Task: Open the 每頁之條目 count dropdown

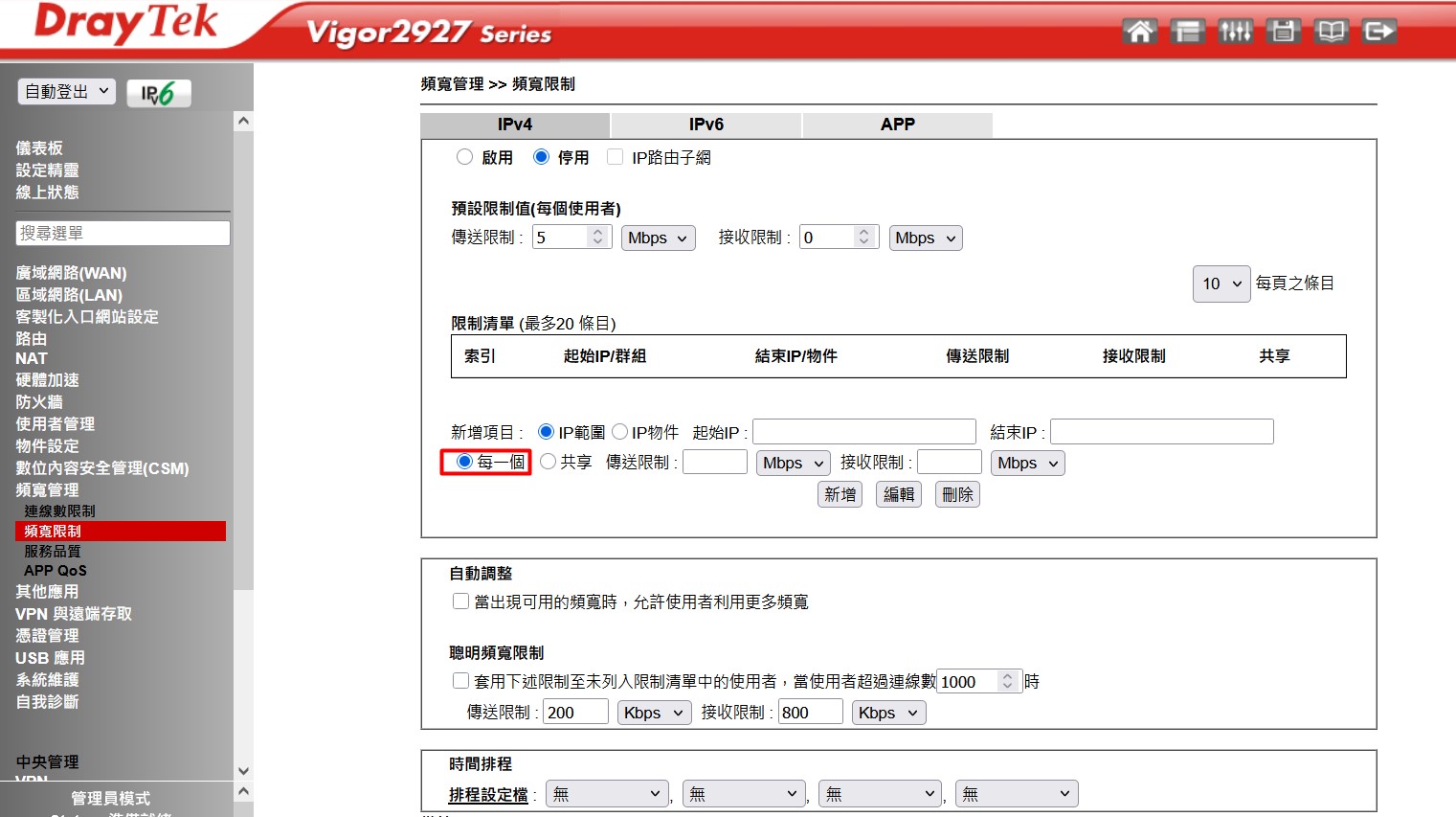Action: click(x=1221, y=284)
